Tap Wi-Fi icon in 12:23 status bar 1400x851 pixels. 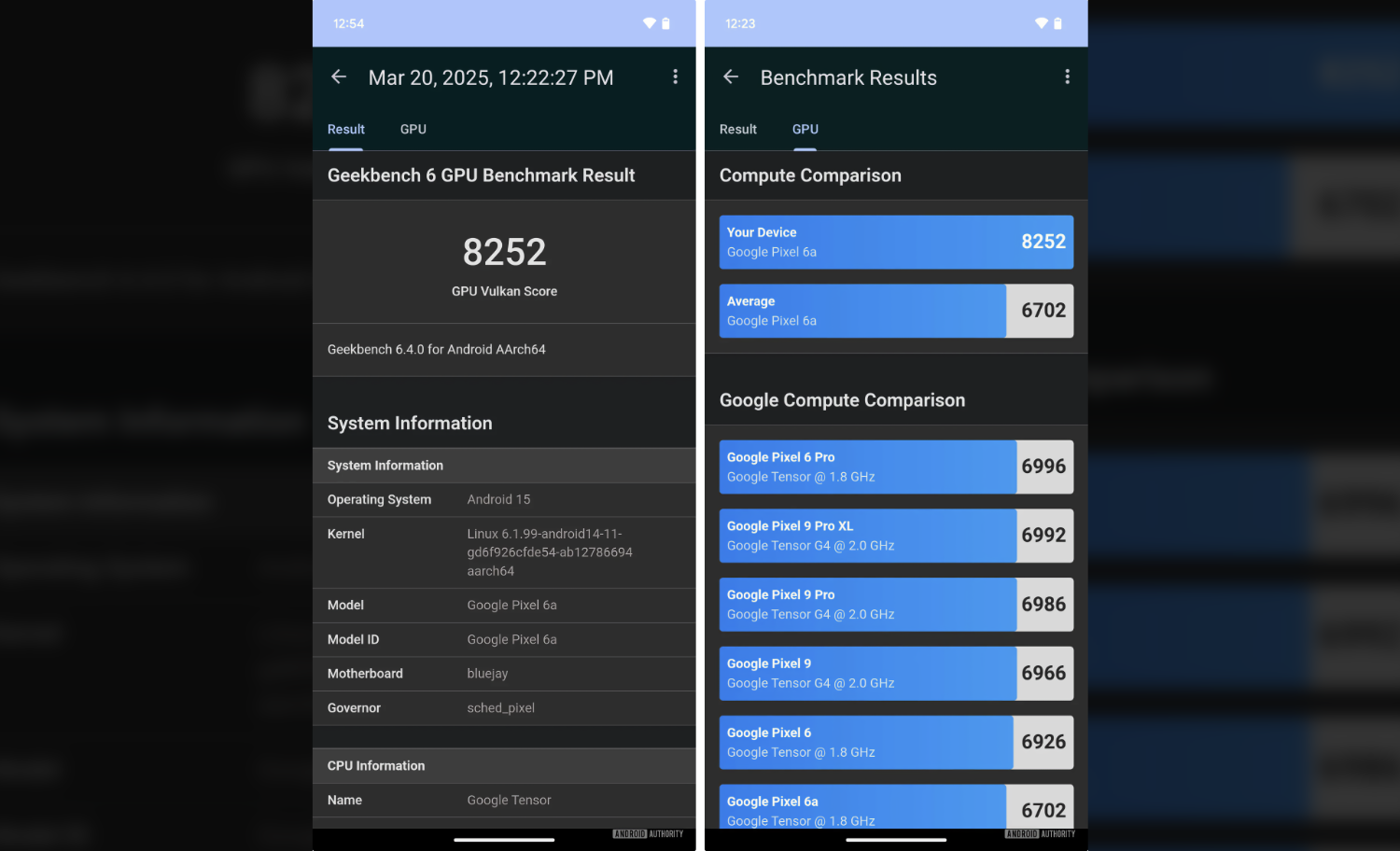pyautogui.click(x=1042, y=23)
